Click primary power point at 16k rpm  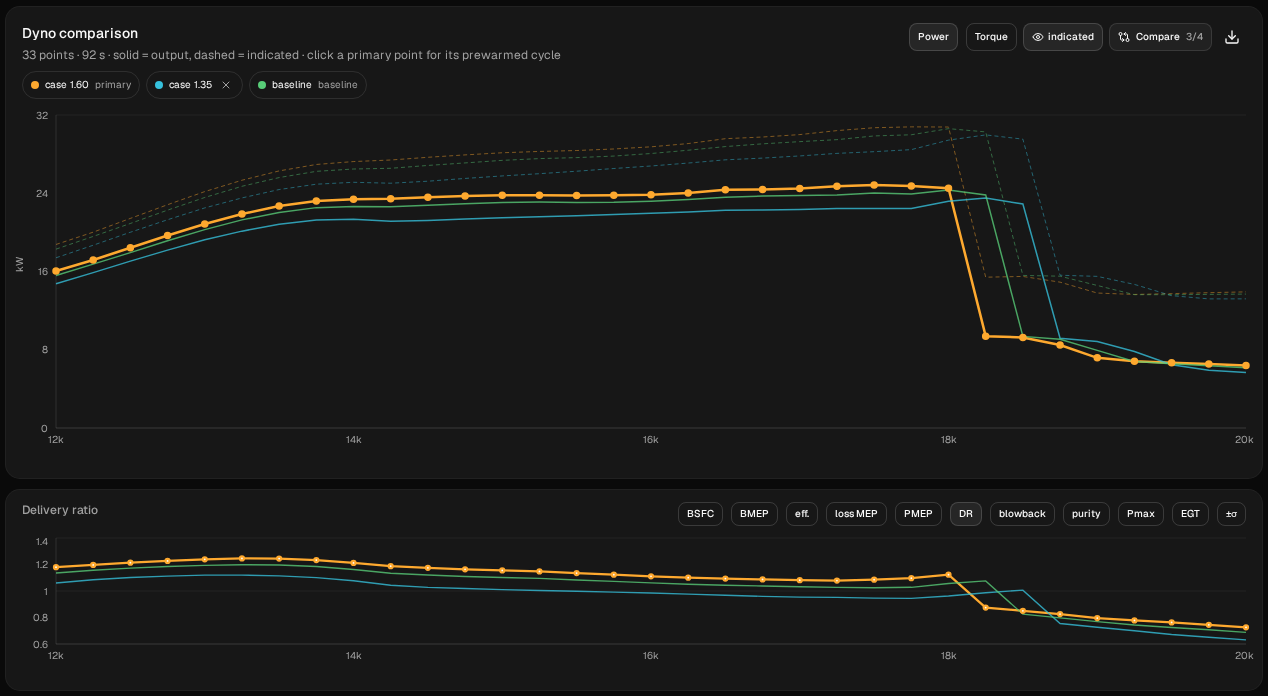tap(651, 195)
